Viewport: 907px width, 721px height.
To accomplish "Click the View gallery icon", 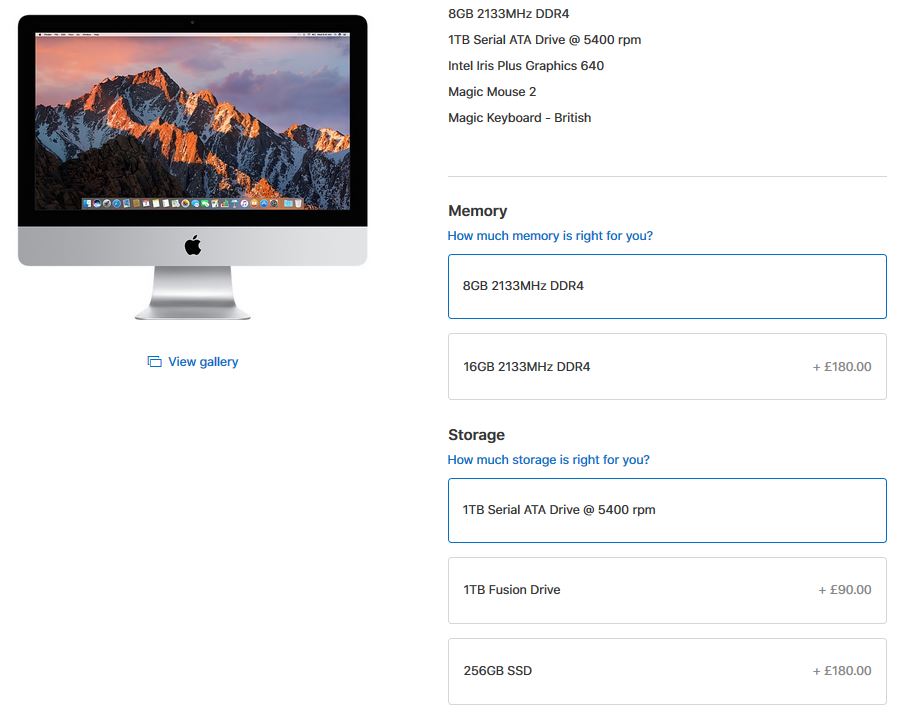I will point(154,362).
